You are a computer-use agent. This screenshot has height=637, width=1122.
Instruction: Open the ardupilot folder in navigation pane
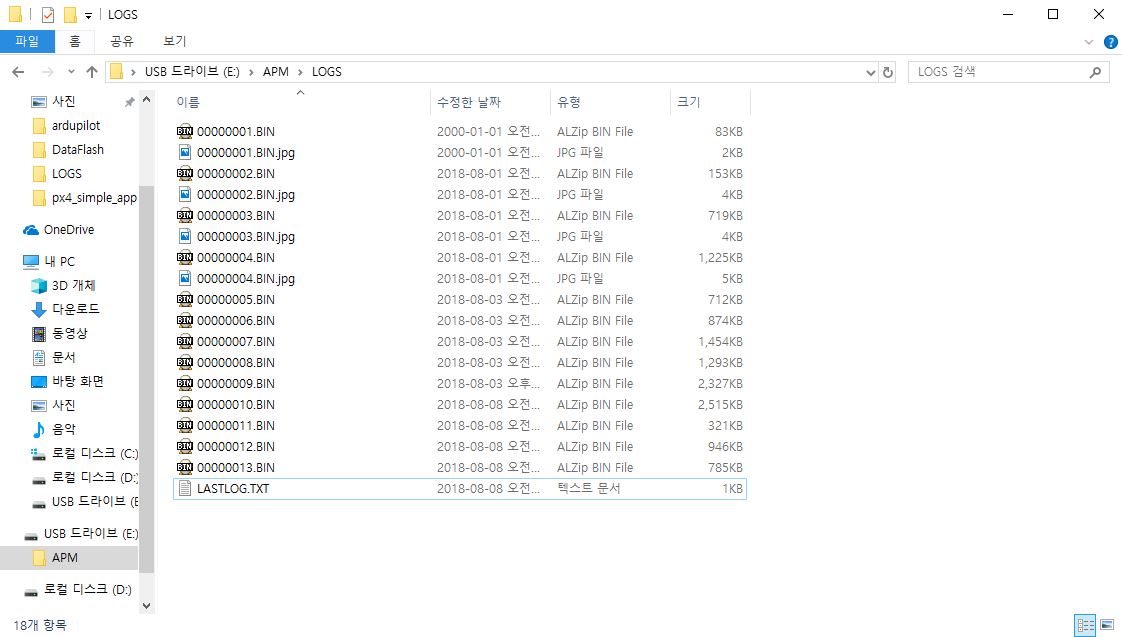(x=76, y=125)
